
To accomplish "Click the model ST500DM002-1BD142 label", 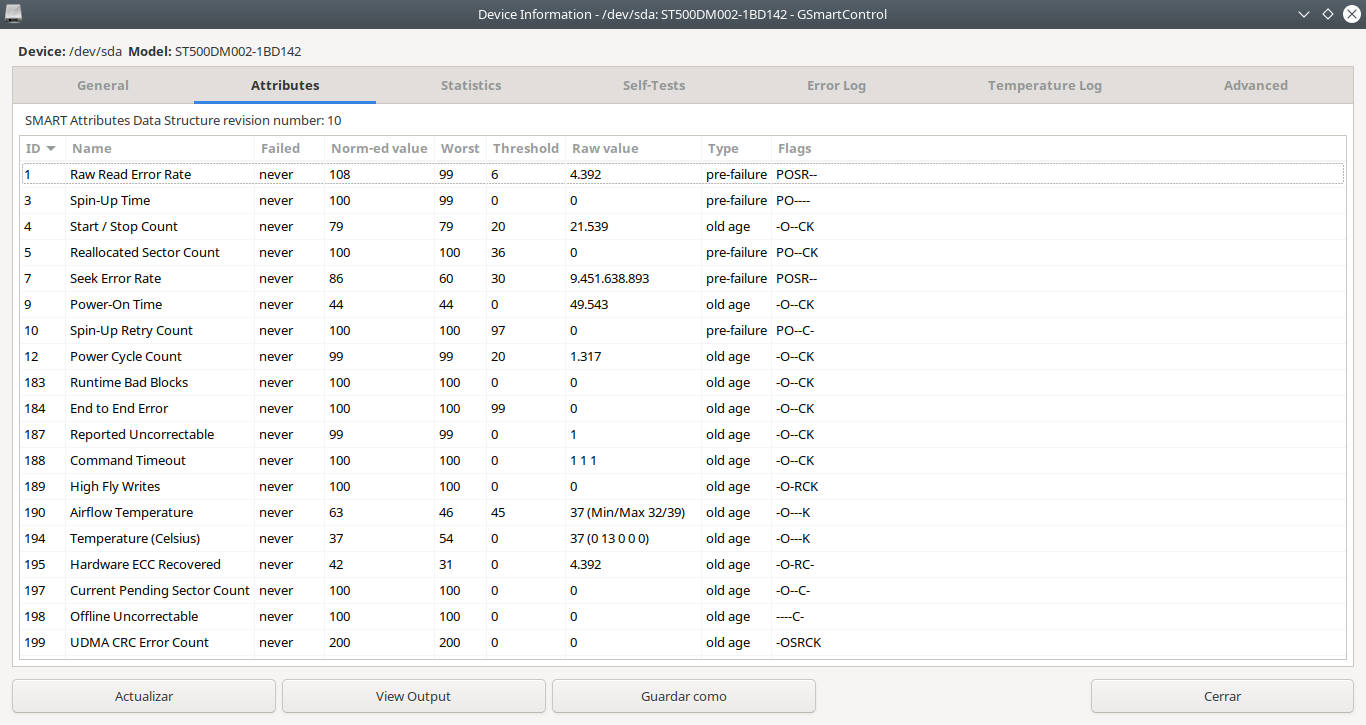I will click(238, 51).
